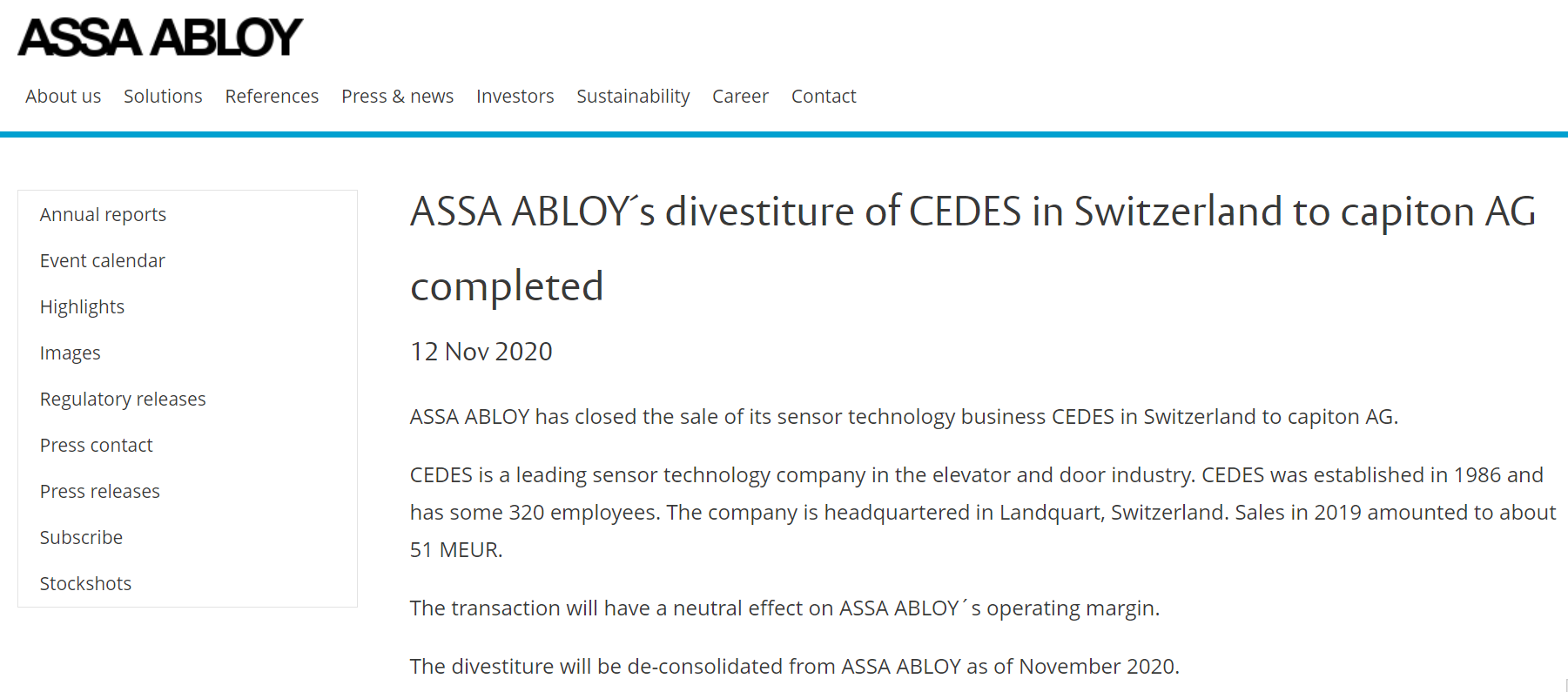Click the ASSA ABLOY logo

[160, 37]
